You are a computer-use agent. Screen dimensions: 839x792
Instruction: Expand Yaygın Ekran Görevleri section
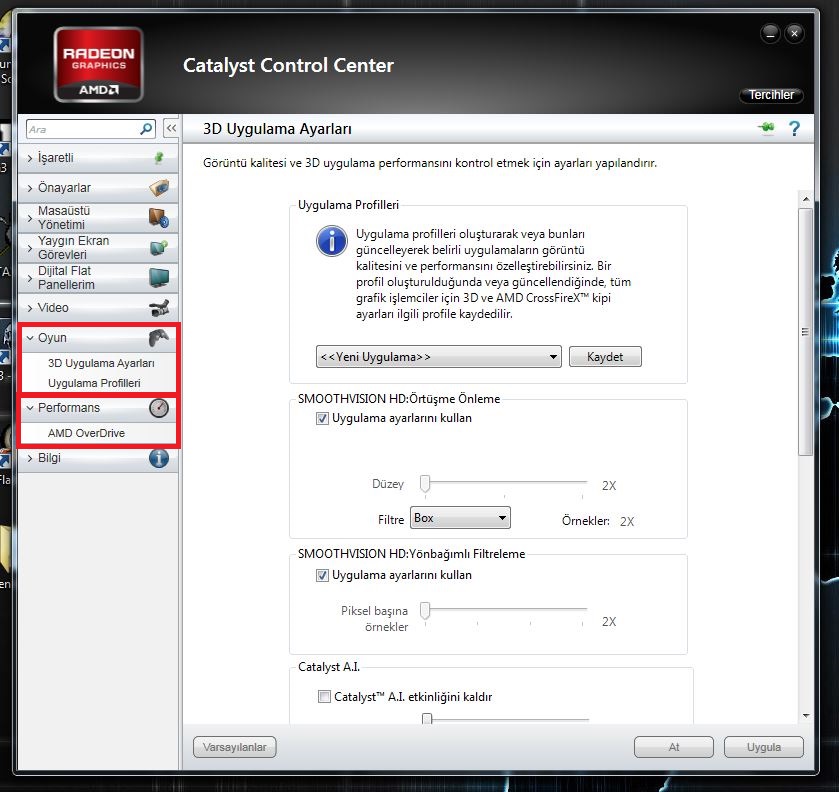tap(30, 248)
